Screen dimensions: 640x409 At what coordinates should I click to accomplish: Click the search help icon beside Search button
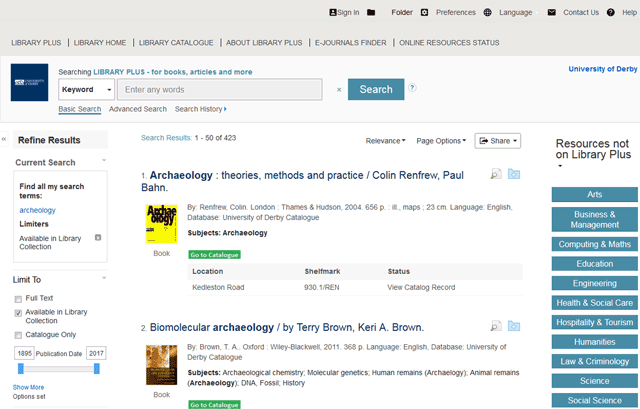[412, 88]
